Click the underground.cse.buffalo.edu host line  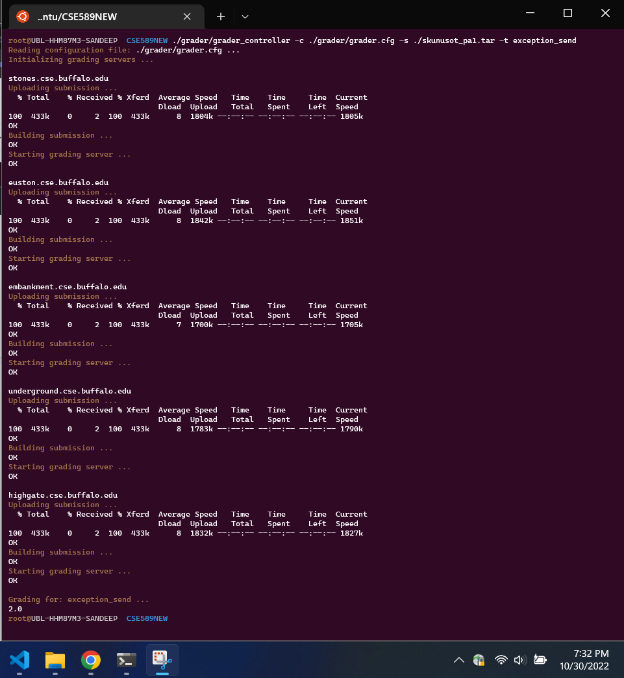(70, 391)
